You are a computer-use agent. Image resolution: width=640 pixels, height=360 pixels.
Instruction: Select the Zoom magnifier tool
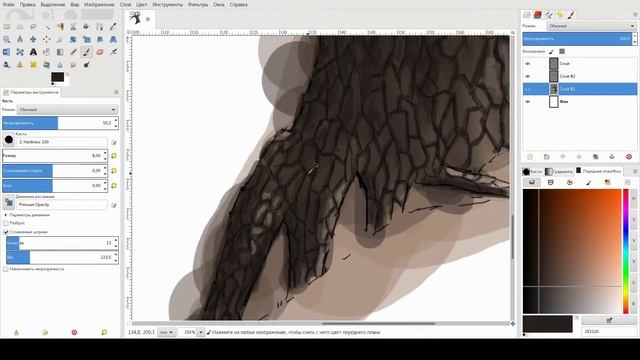7,40
